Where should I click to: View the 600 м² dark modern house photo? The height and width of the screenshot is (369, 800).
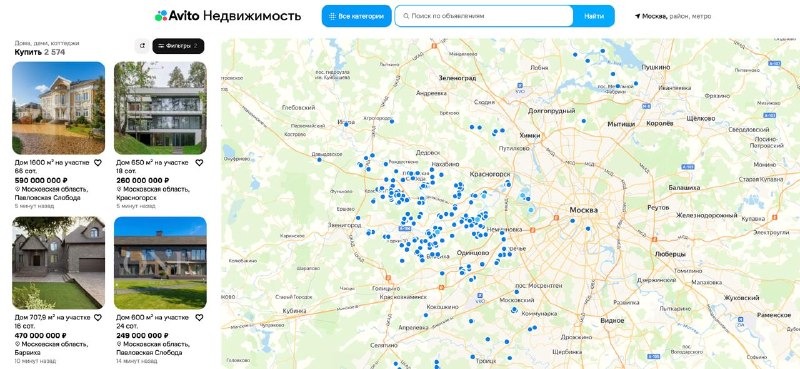click(x=160, y=263)
